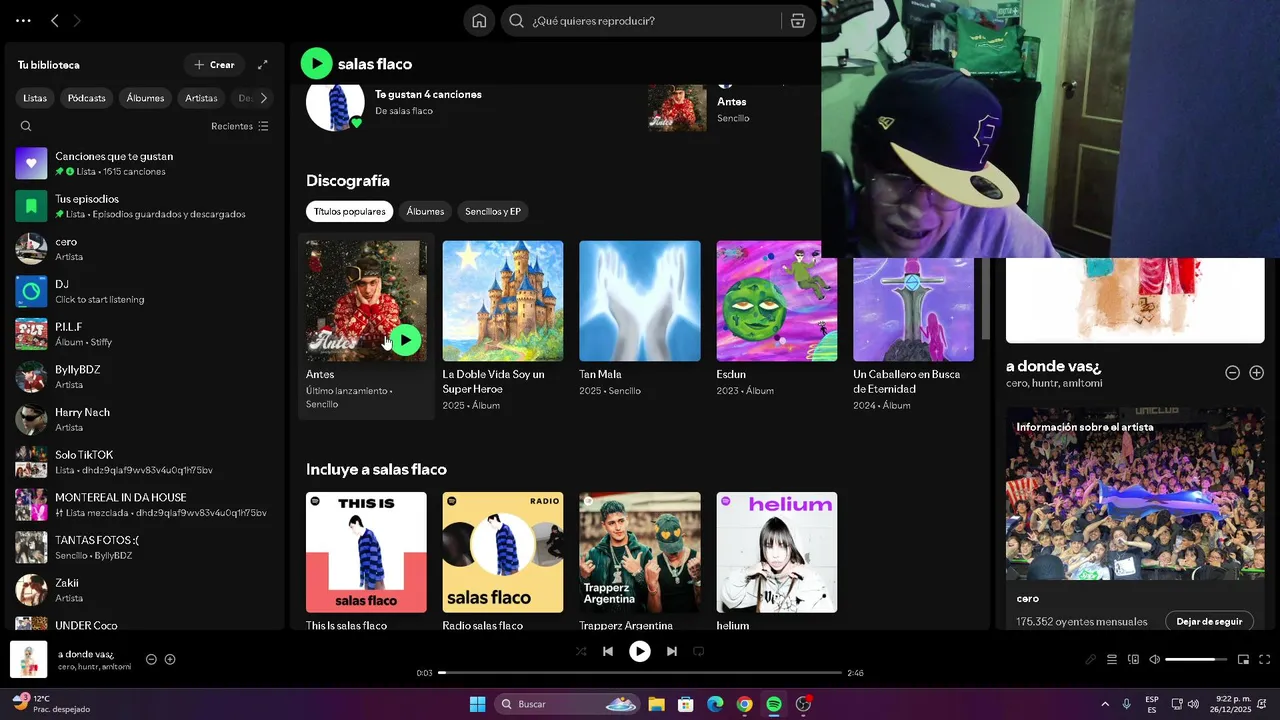Viewport: 1280px width, 720px height.
Task: Open the DJ item in library
Action: 144,291
